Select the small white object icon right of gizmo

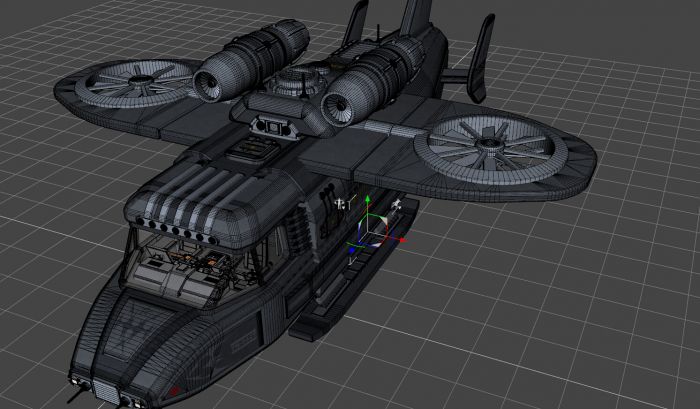[x=397, y=205]
